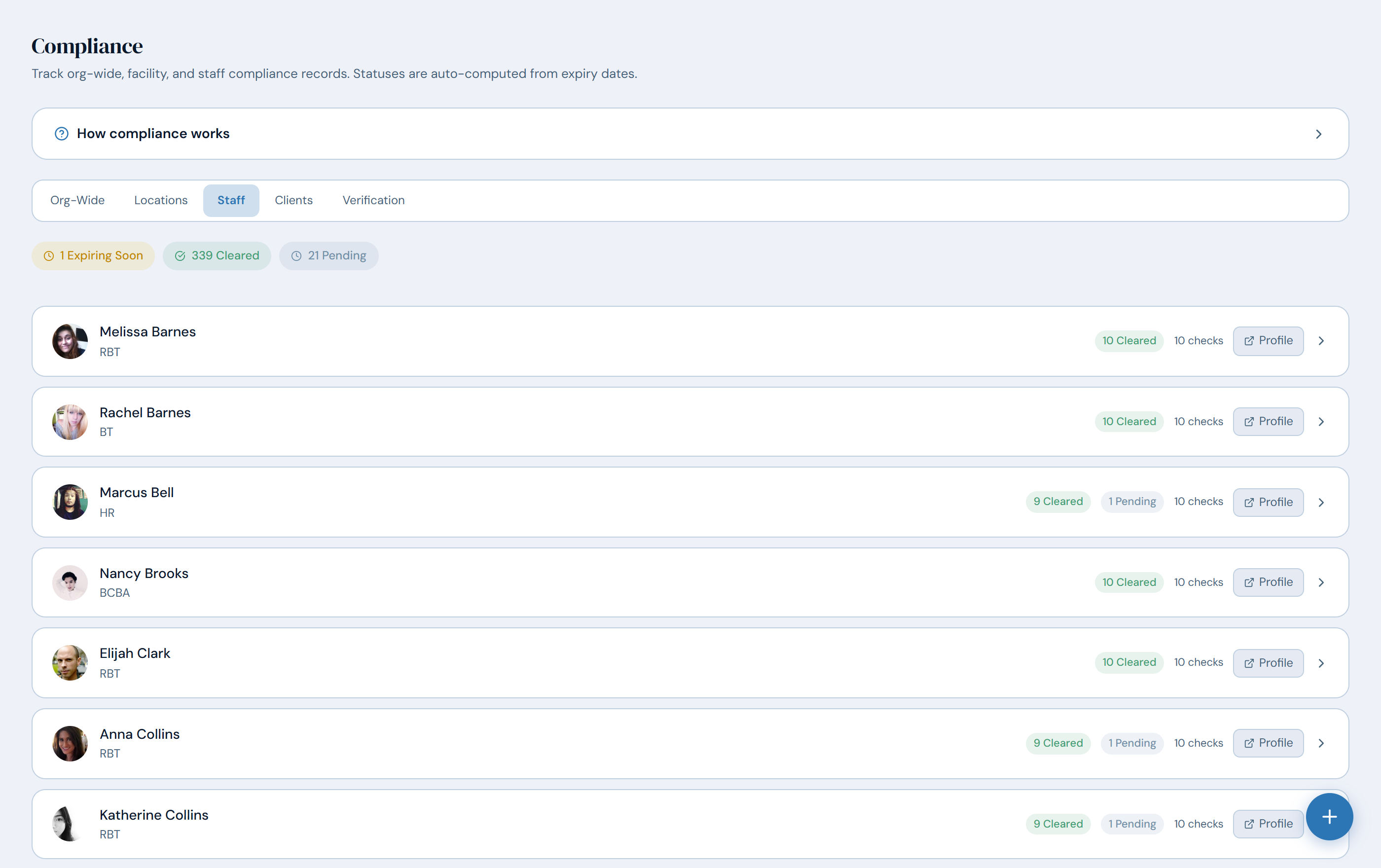Expand Anna Collins row chevron
The width and height of the screenshot is (1381, 868).
[x=1321, y=743]
